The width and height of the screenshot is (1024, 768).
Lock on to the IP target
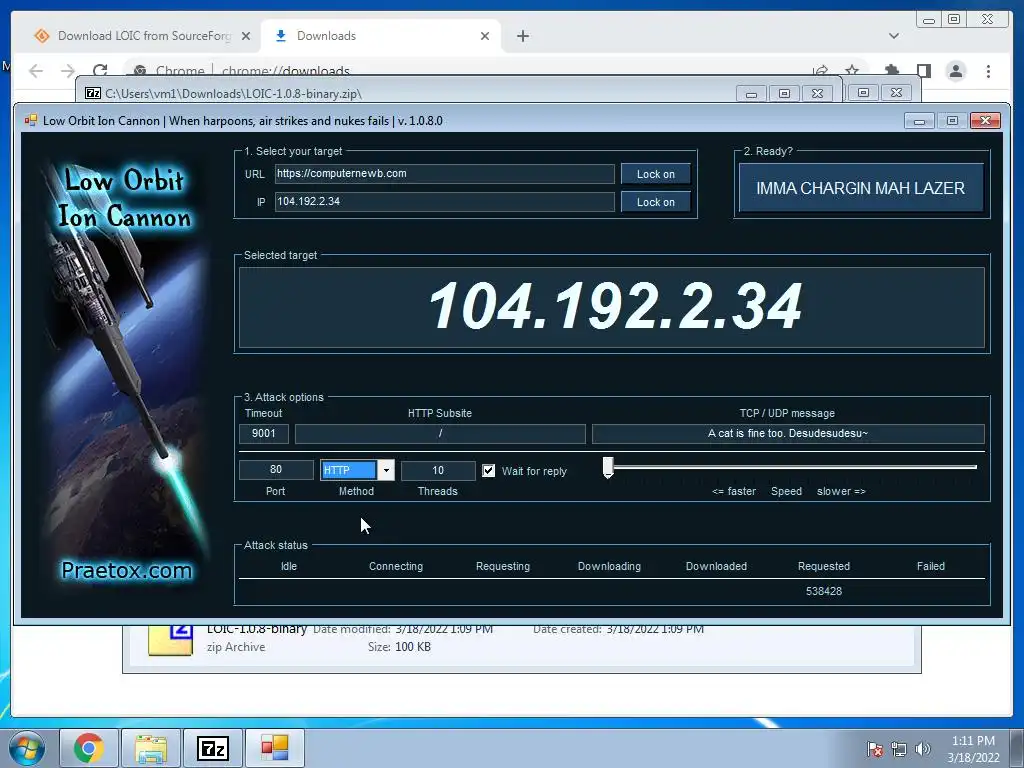coord(656,202)
